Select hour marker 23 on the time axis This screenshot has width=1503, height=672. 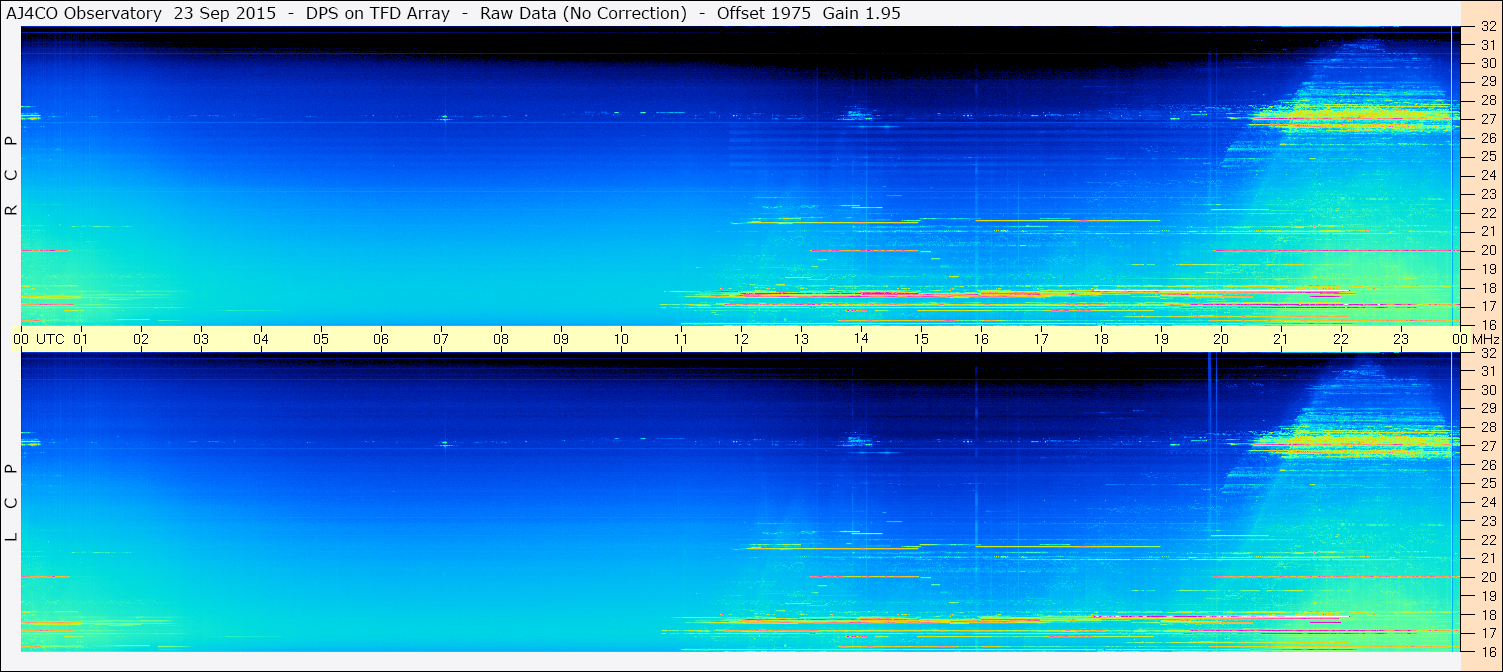(1401, 339)
